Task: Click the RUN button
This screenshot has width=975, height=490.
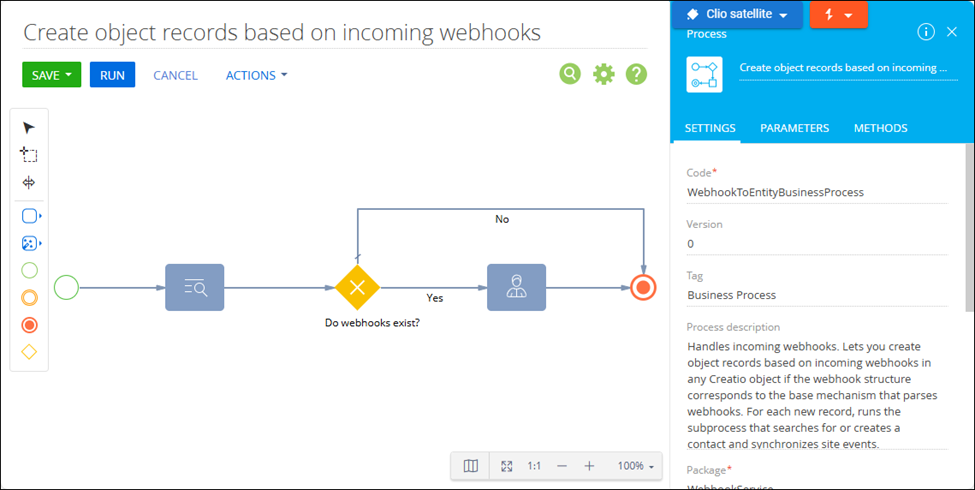Action: click(112, 75)
